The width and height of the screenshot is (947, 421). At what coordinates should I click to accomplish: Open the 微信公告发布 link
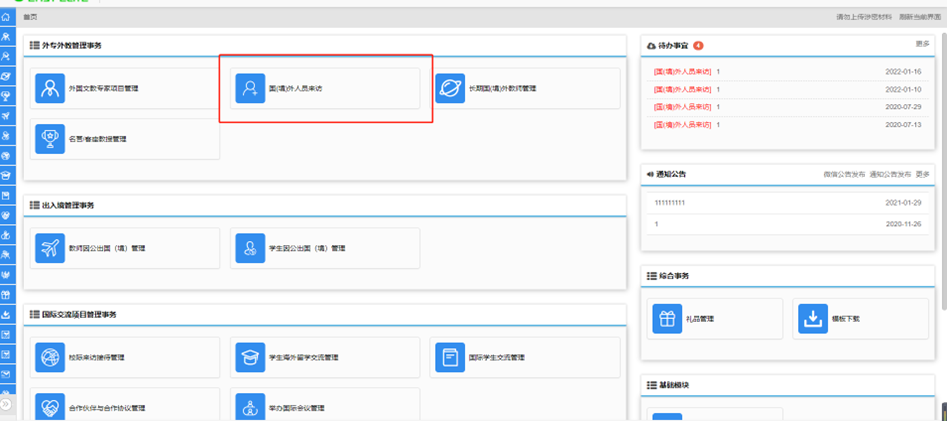click(843, 174)
